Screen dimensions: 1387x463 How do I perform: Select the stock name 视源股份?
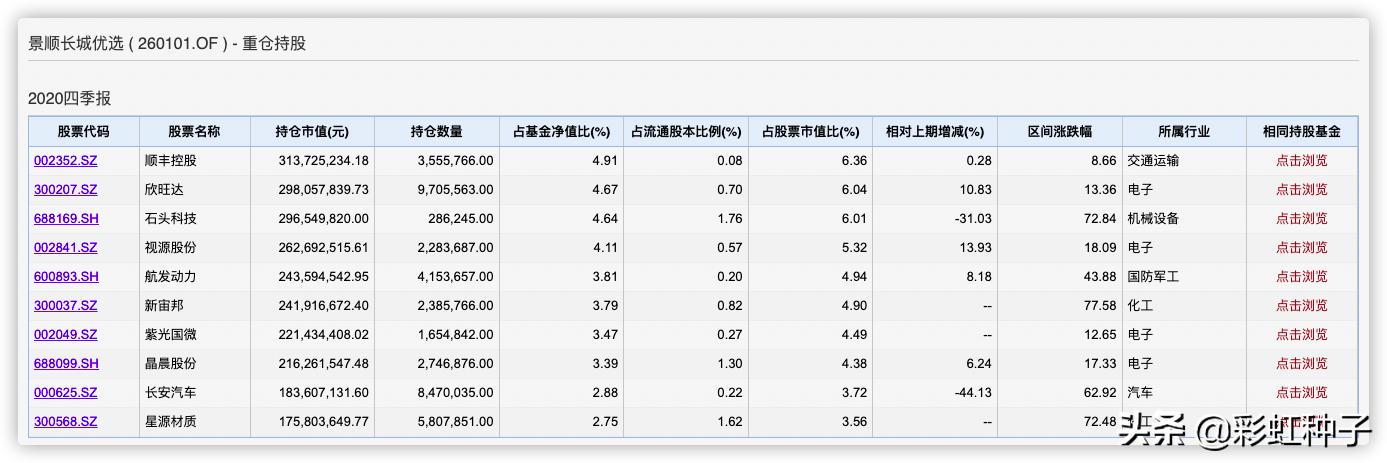click(x=171, y=247)
